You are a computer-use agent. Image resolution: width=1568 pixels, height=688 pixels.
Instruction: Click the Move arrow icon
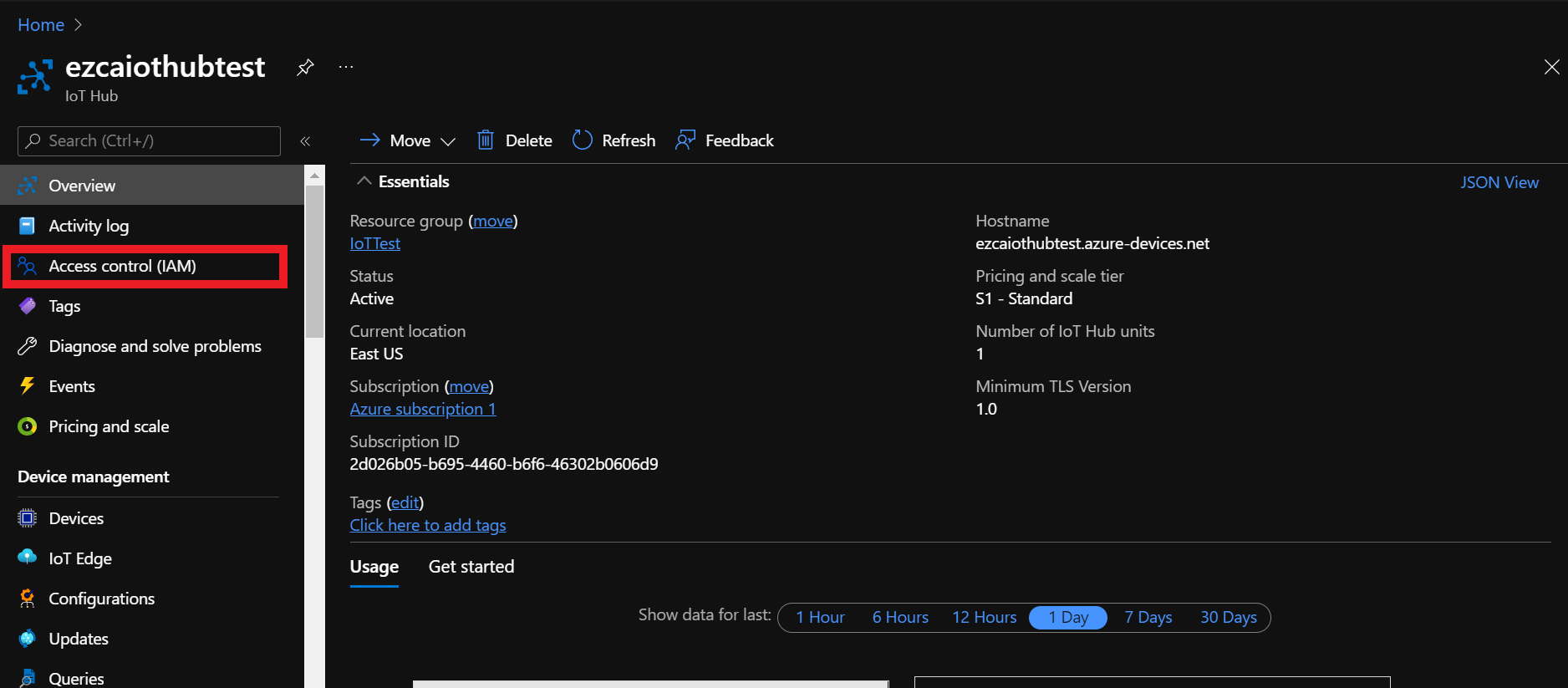[369, 140]
